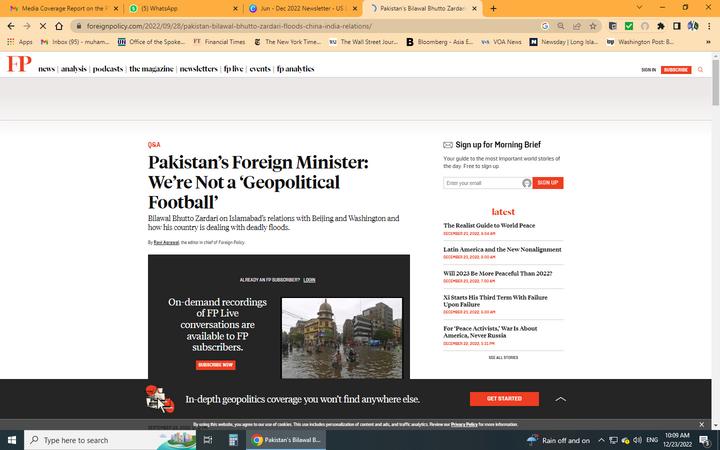Close the WhatsApp tab
Screen dimensions: 720x450
click(x=236, y=8)
